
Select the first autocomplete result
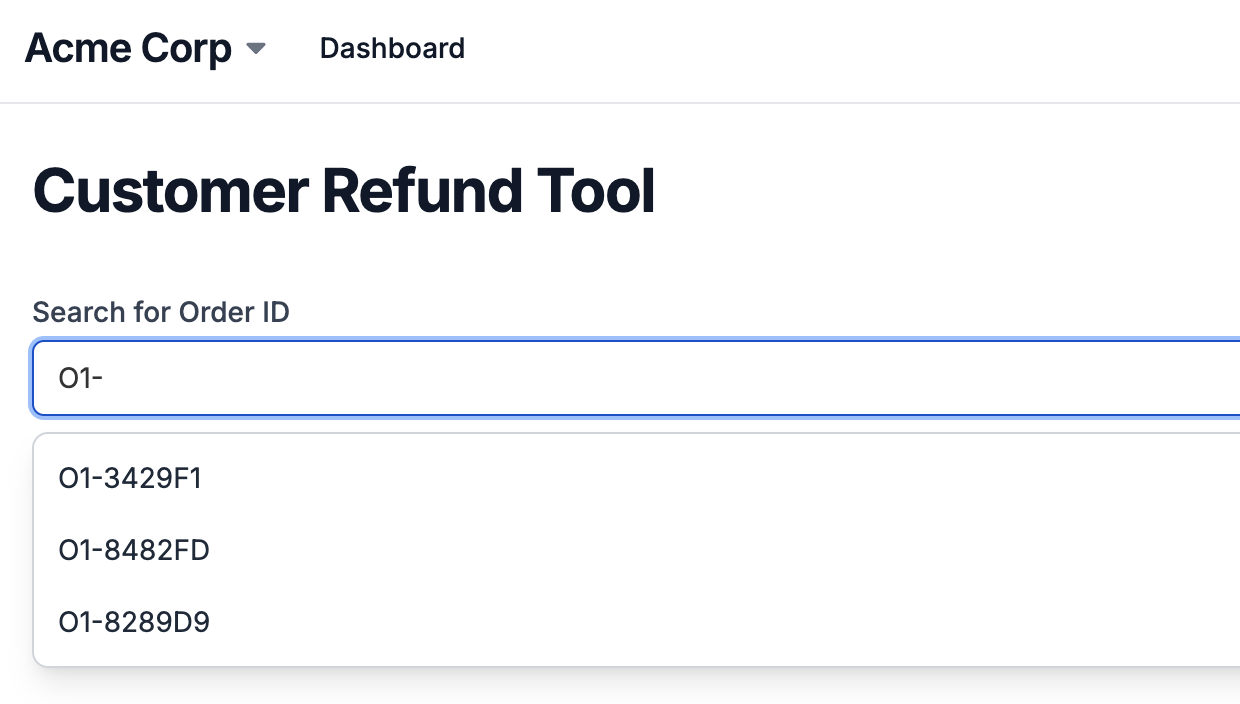coord(130,479)
